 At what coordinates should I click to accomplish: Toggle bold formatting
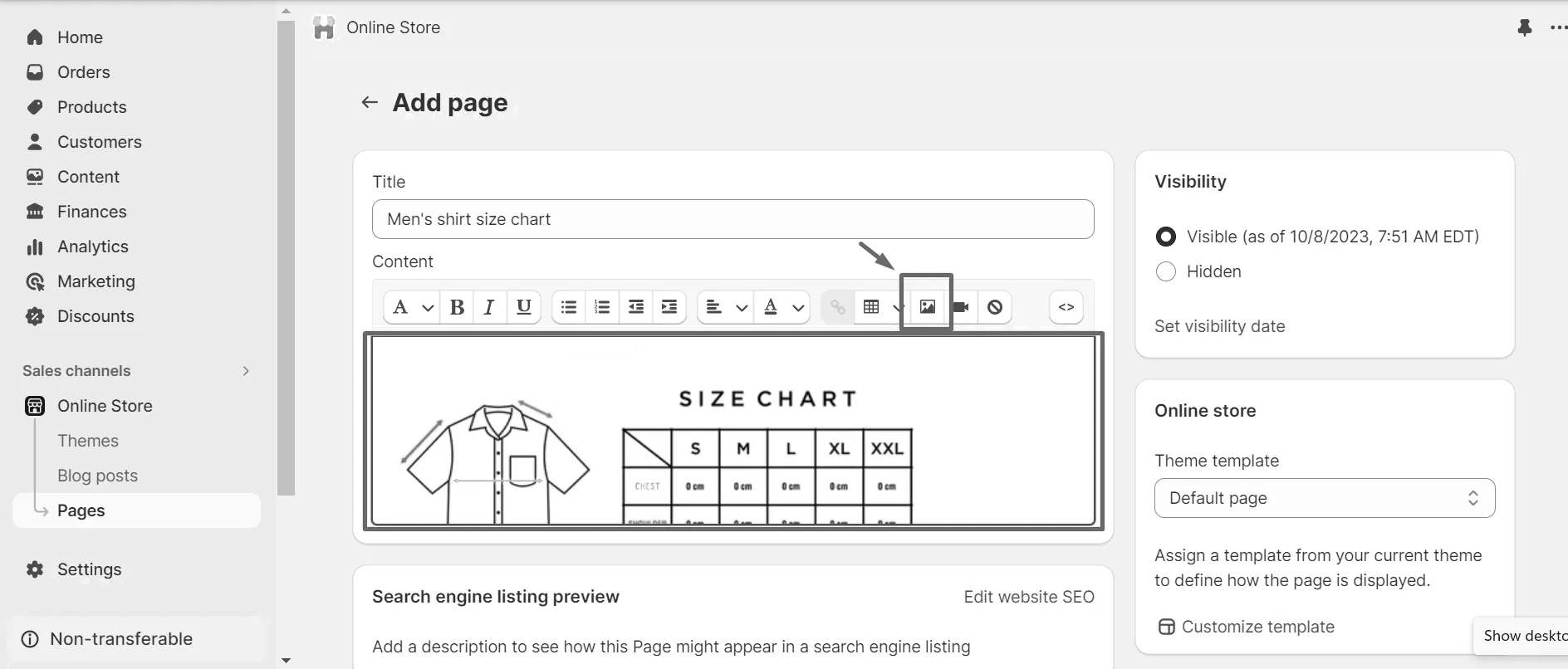click(x=457, y=306)
